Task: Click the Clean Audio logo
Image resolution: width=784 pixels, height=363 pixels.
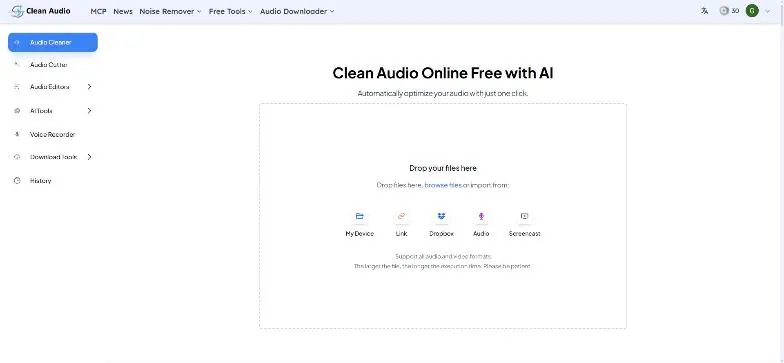Action: tap(40, 11)
